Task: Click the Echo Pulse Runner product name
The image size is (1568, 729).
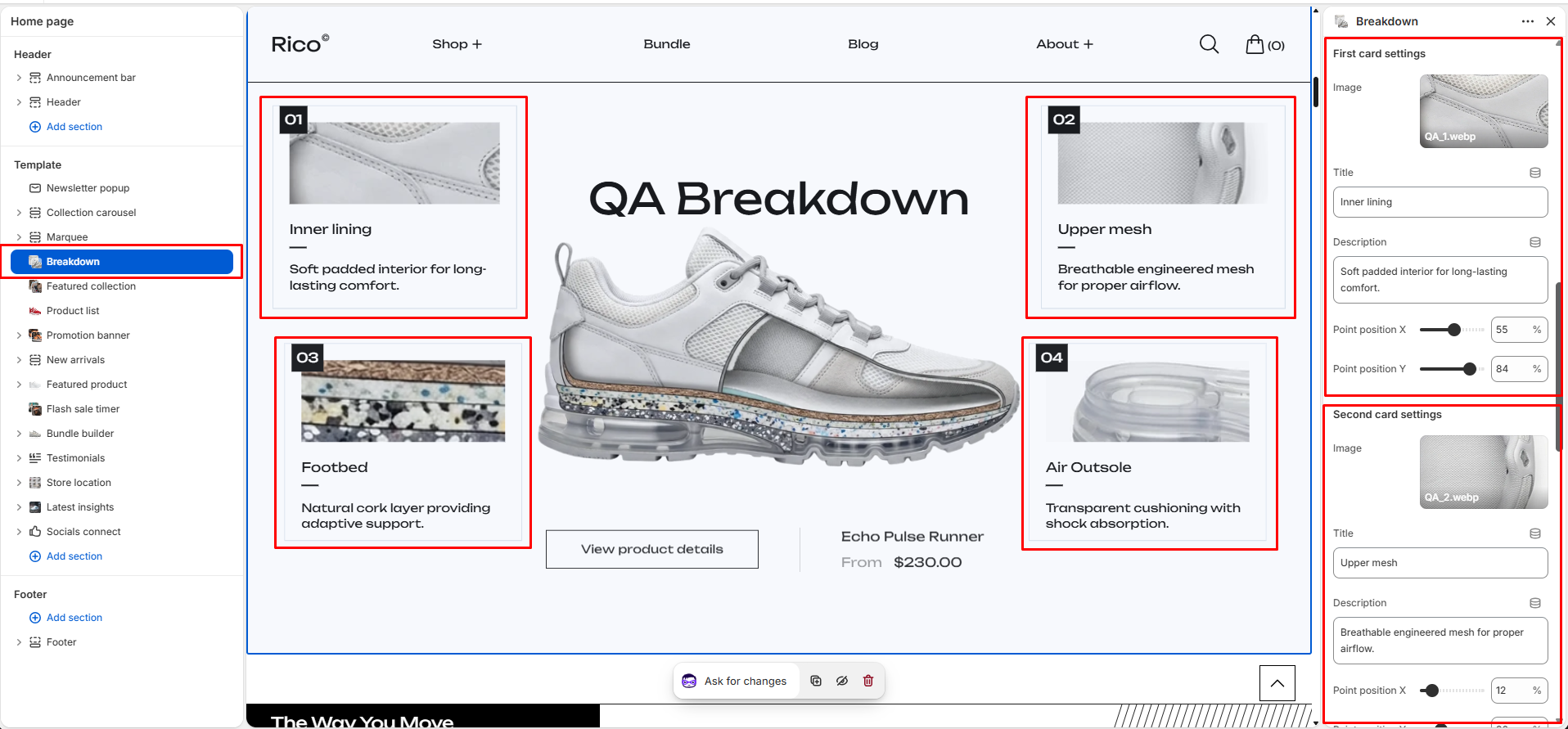Action: coord(912,537)
